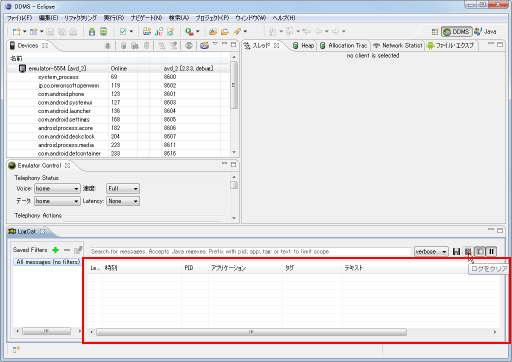Open the Android SDK Manager icon
Viewport: 512px width, 362px height.
[92, 32]
